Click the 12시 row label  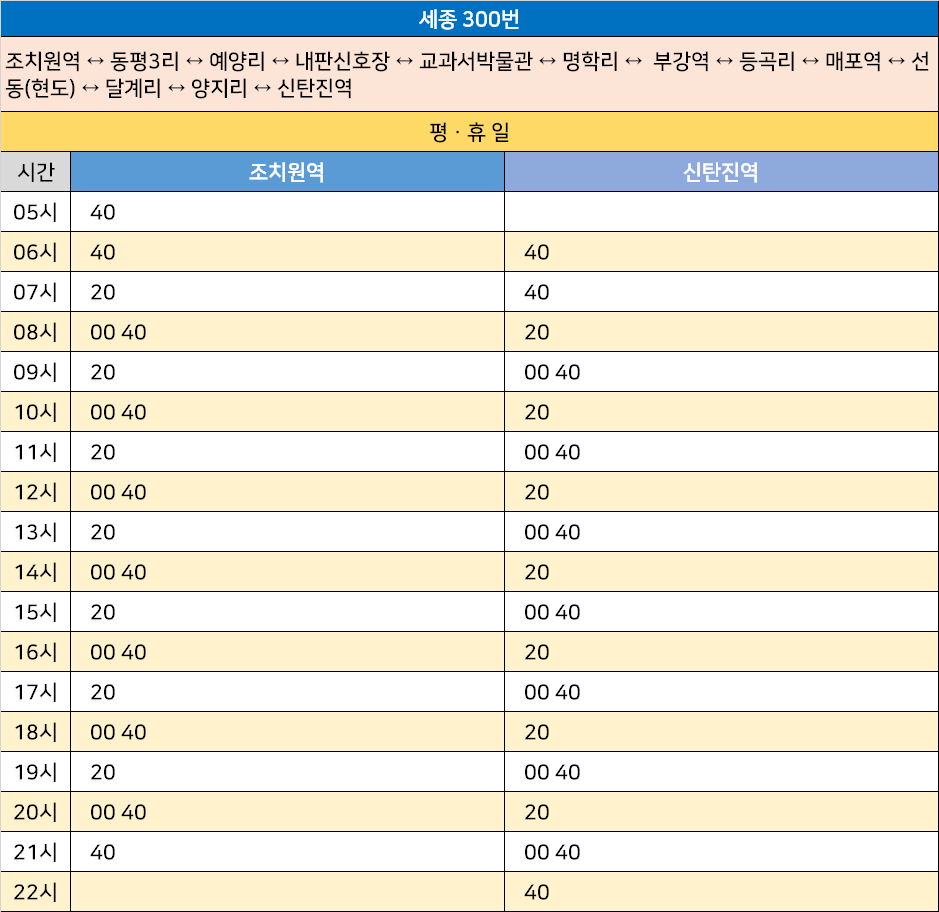pos(35,492)
